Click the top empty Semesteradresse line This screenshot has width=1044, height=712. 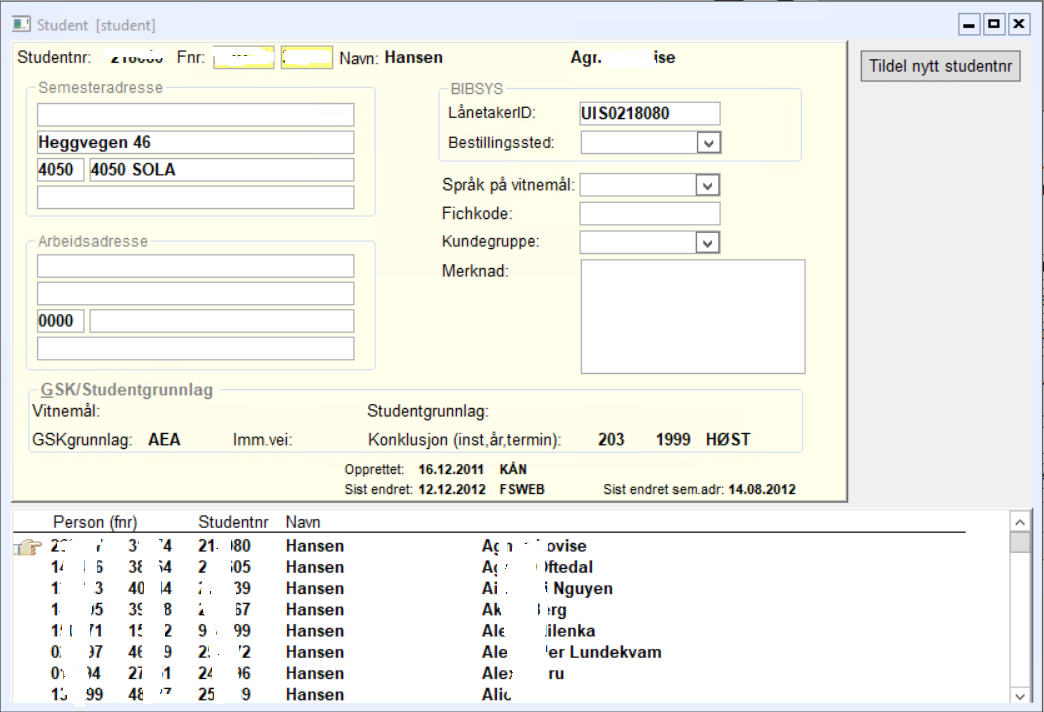[x=196, y=115]
